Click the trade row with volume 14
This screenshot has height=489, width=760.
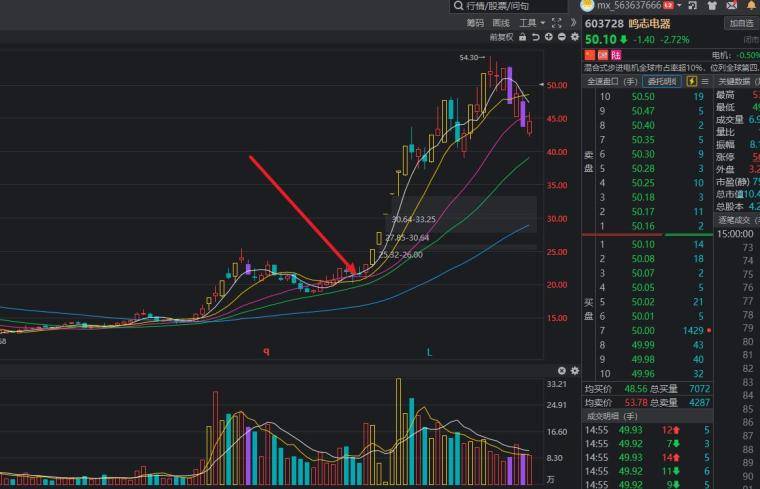click(x=648, y=457)
